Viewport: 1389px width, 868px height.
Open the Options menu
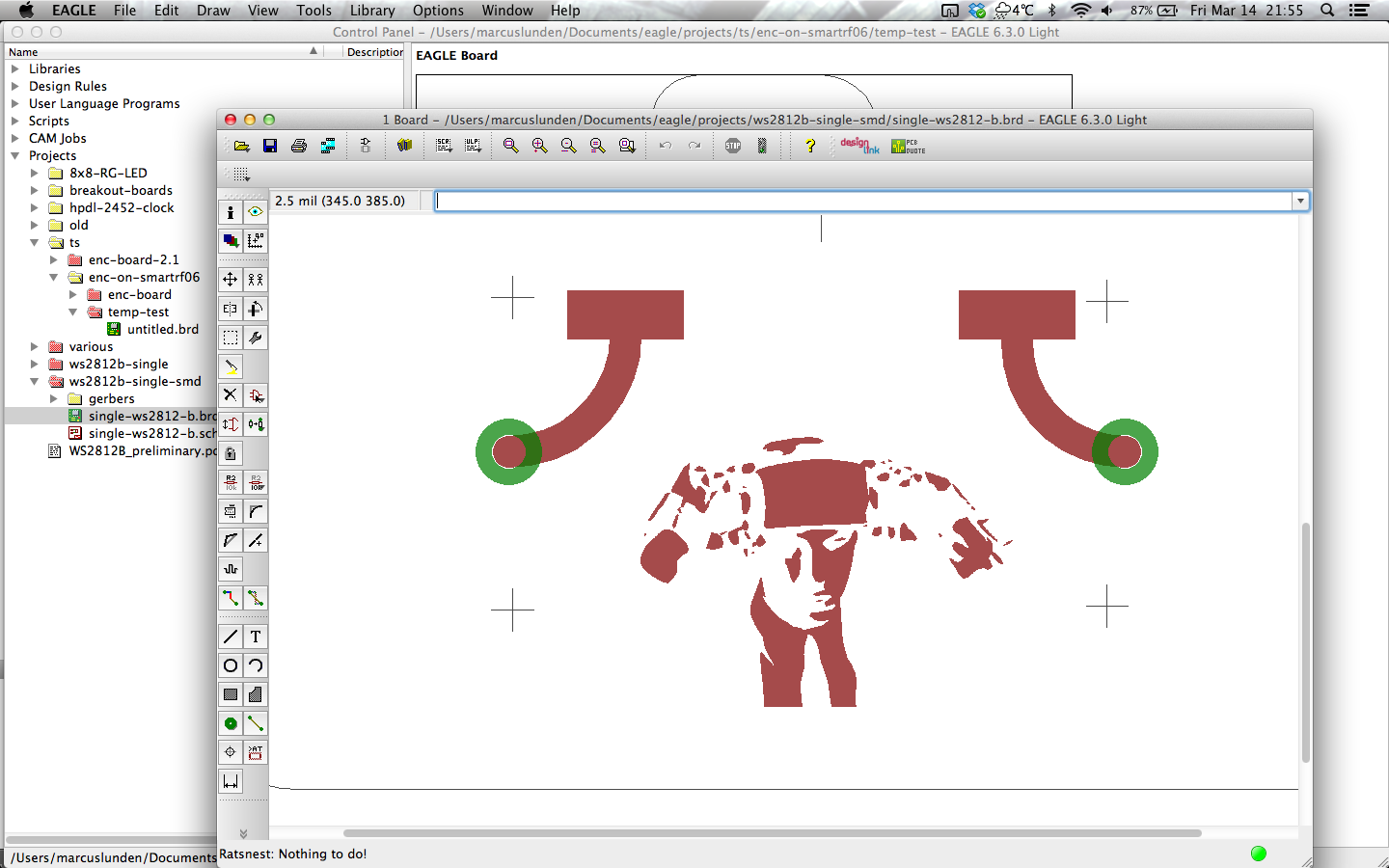438,11
